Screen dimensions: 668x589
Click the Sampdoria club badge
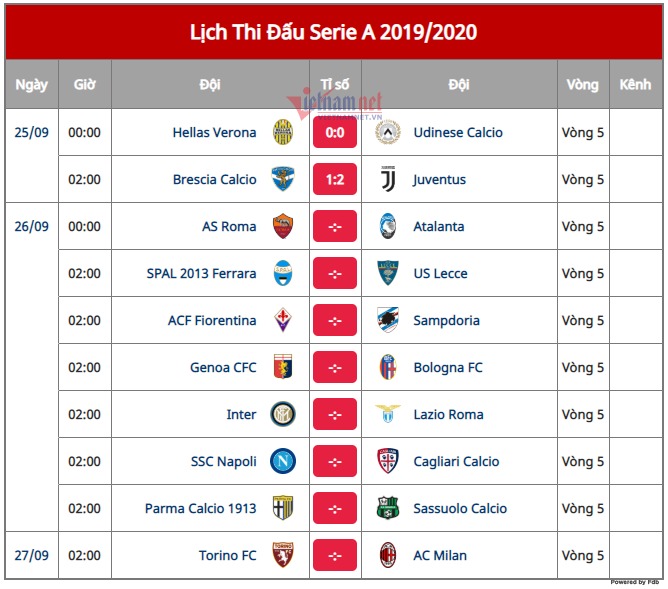388,320
